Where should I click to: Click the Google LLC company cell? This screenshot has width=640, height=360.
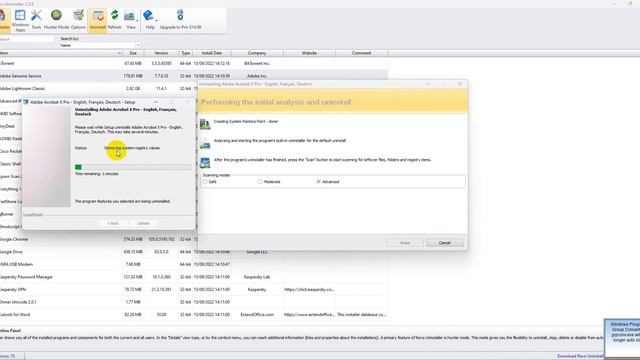257,252
